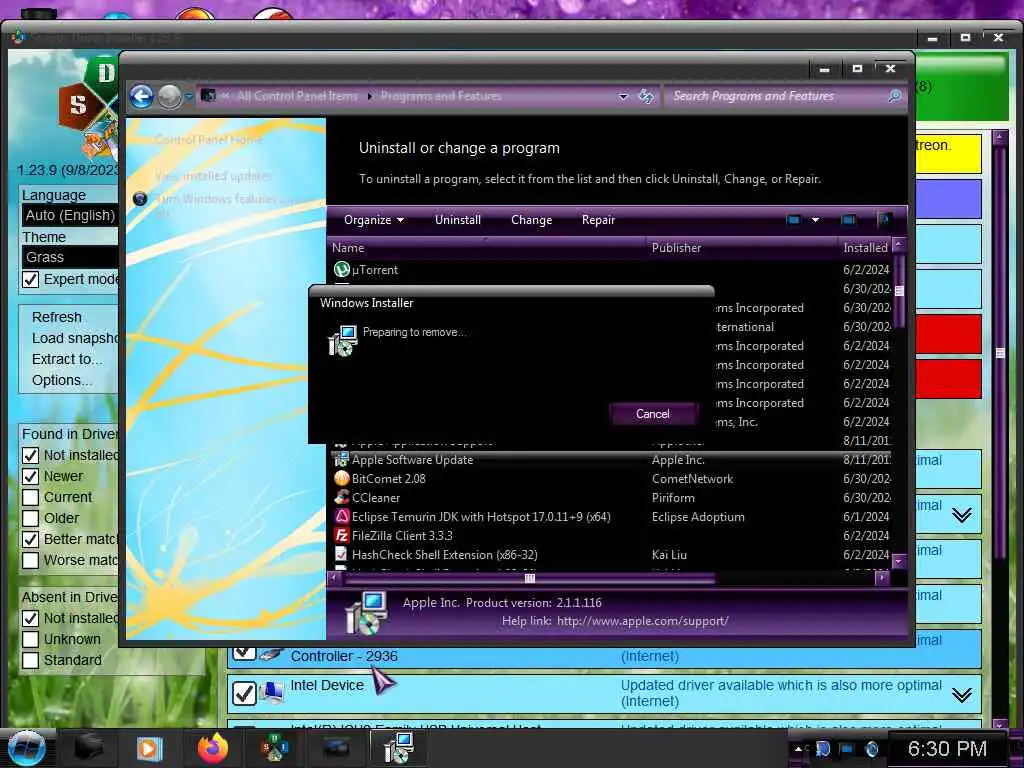Show hidden system tray icons

[798, 748]
